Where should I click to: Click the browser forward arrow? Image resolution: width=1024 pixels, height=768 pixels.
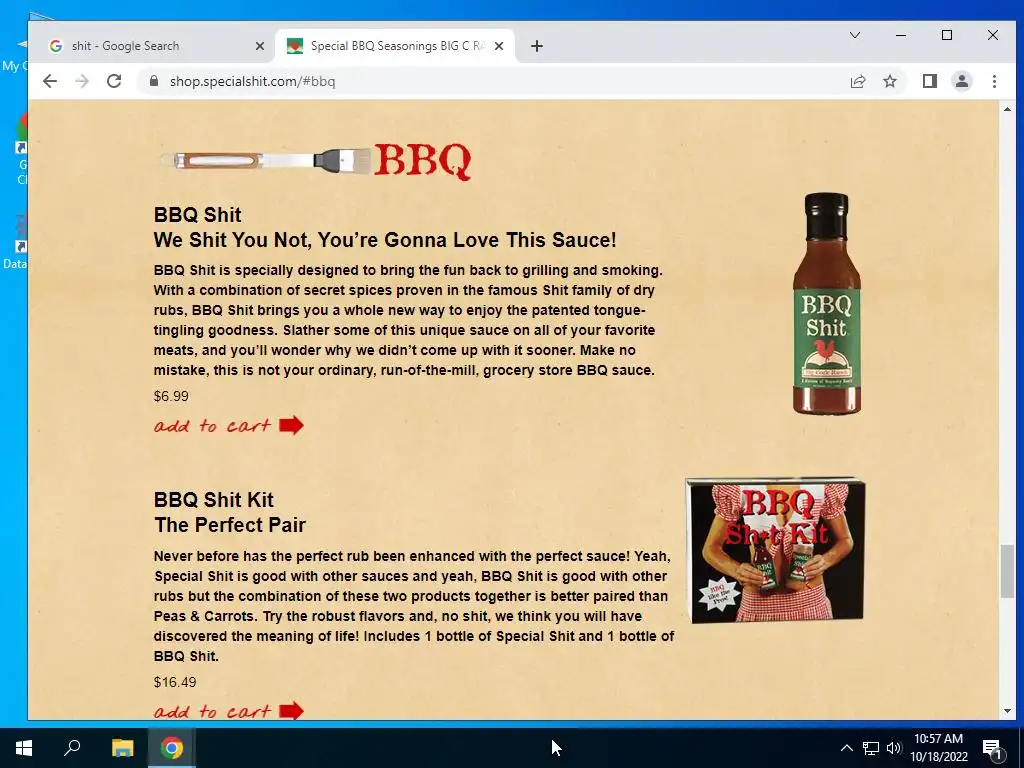pyautogui.click(x=82, y=81)
